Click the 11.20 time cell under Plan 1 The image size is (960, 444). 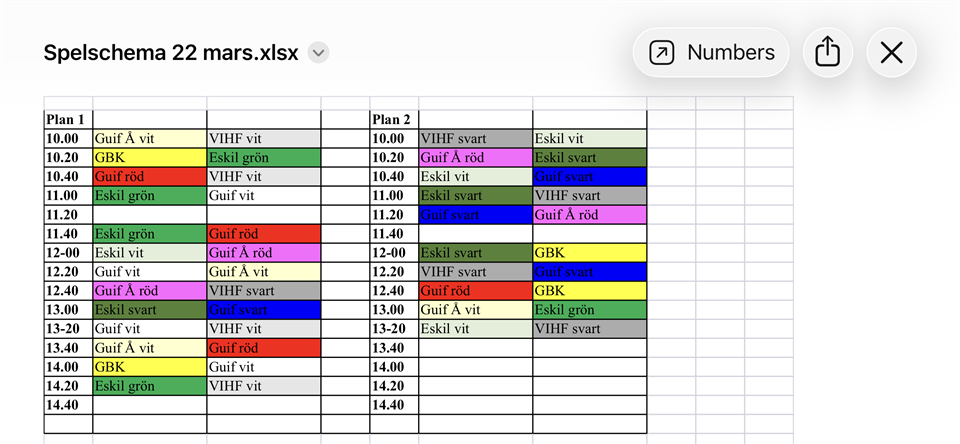68,215
